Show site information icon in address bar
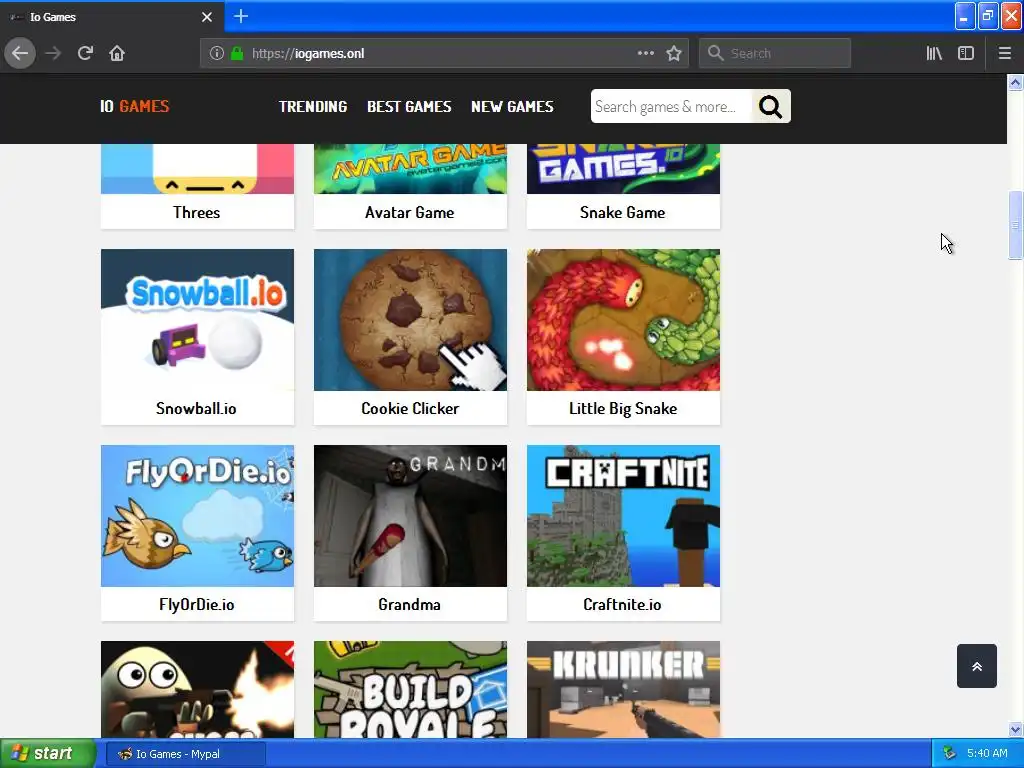The height and width of the screenshot is (768, 1024). [217, 54]
